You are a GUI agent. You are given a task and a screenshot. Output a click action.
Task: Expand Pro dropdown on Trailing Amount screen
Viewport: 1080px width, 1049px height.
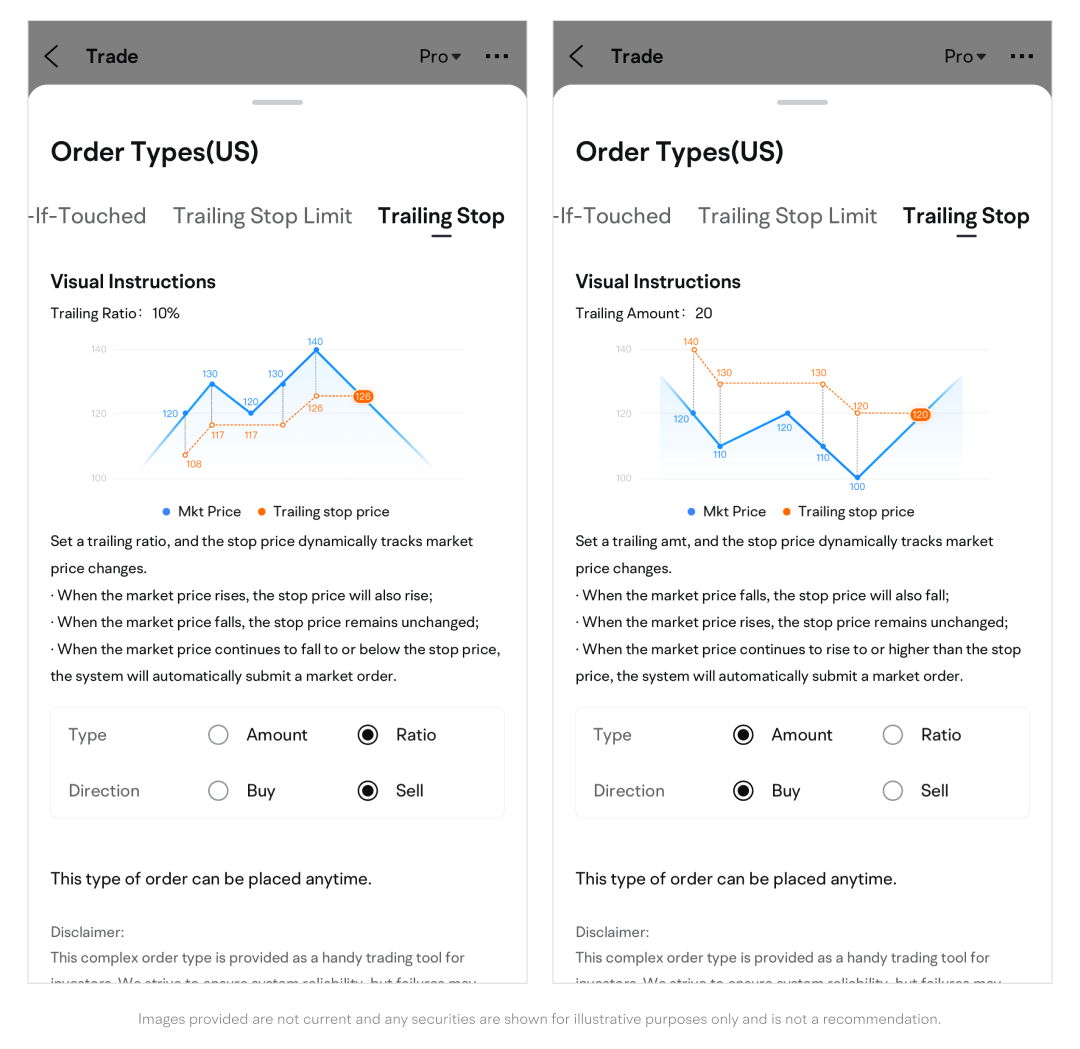(965, 56)
